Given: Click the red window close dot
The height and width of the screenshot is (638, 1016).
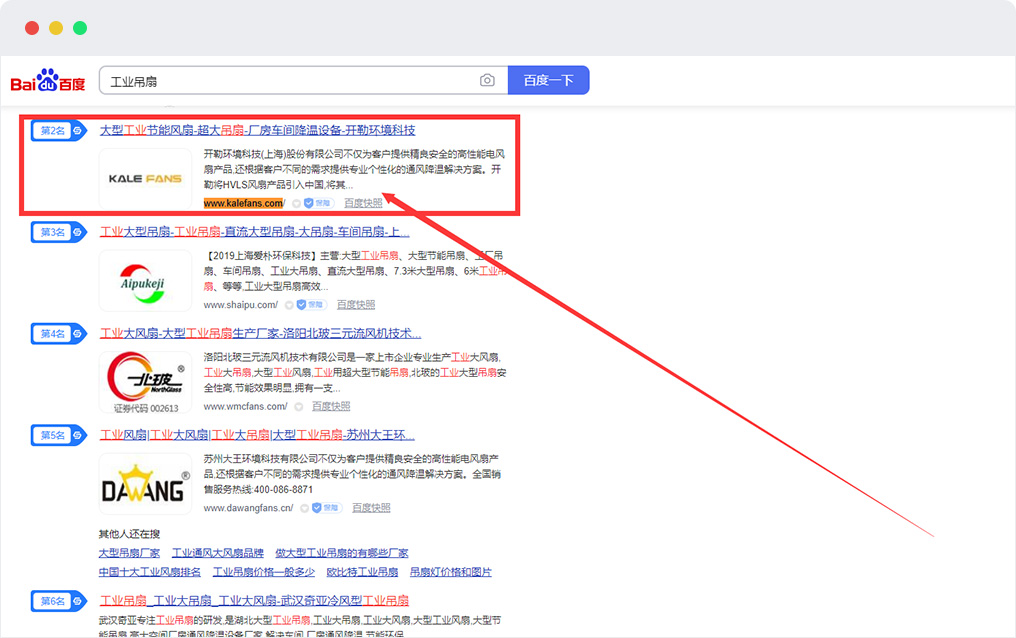Looking at the screenshot, I should coord(32,28).
